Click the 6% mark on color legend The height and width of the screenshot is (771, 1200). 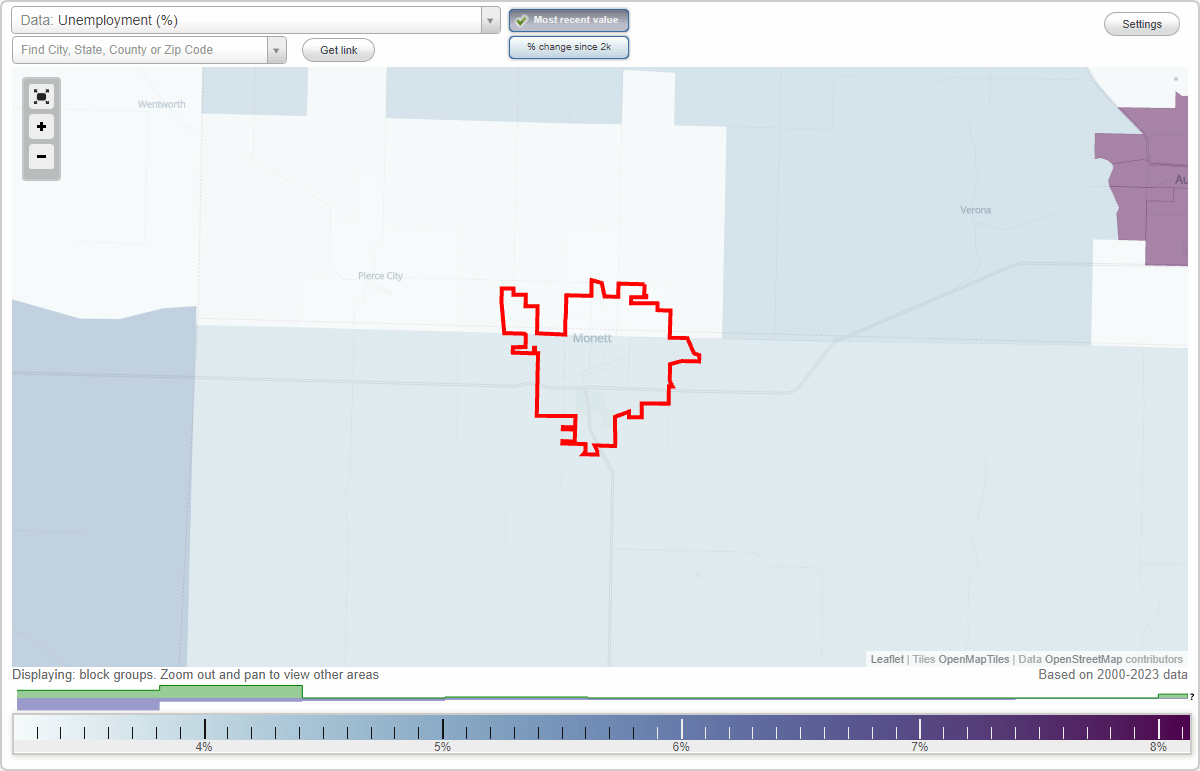pyautogui.click(x=681, y=747)
